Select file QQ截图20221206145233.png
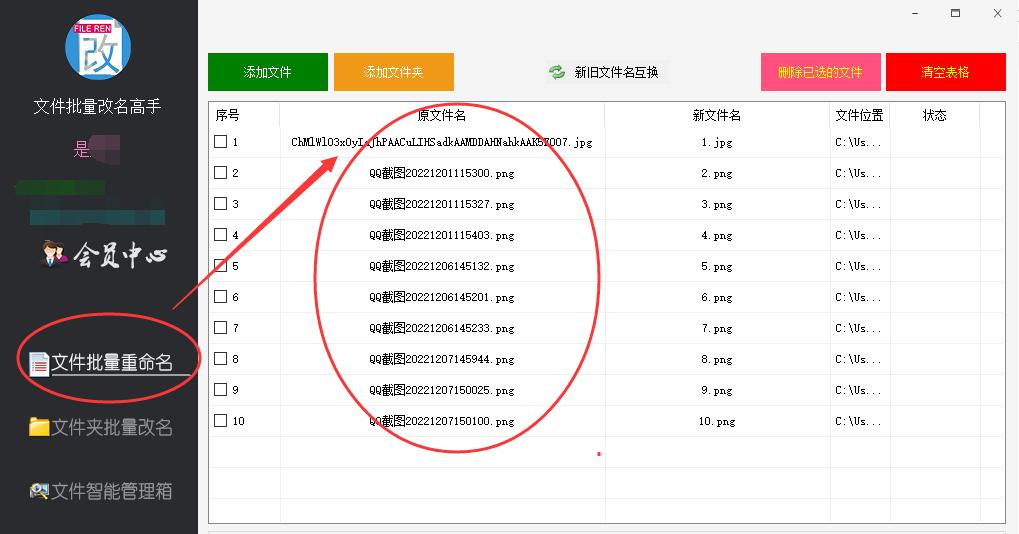The width and height of the screenshot is (1019, 534). pos(442,328)
